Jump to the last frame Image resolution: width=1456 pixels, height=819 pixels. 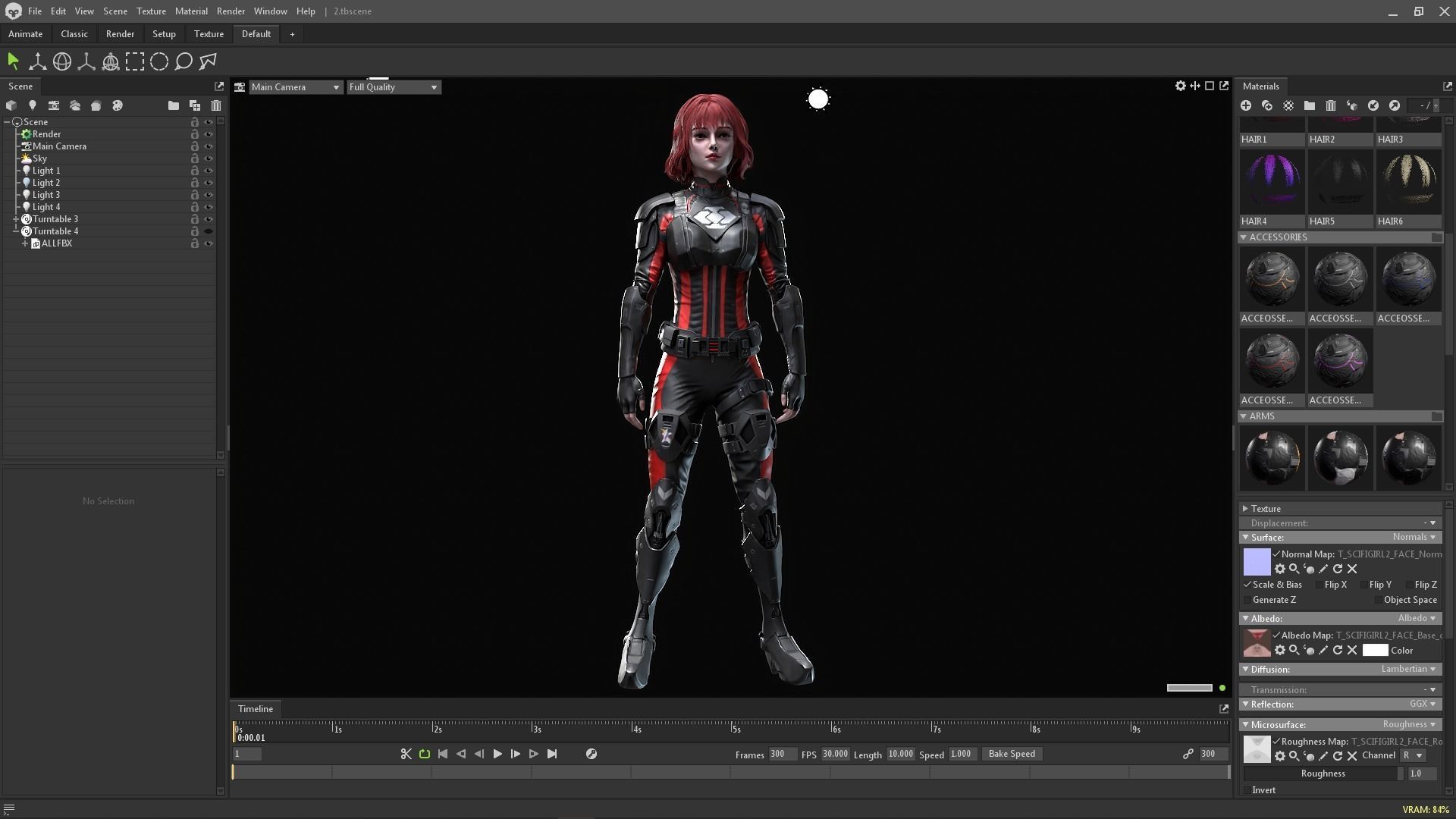click(x=551, y=754)
